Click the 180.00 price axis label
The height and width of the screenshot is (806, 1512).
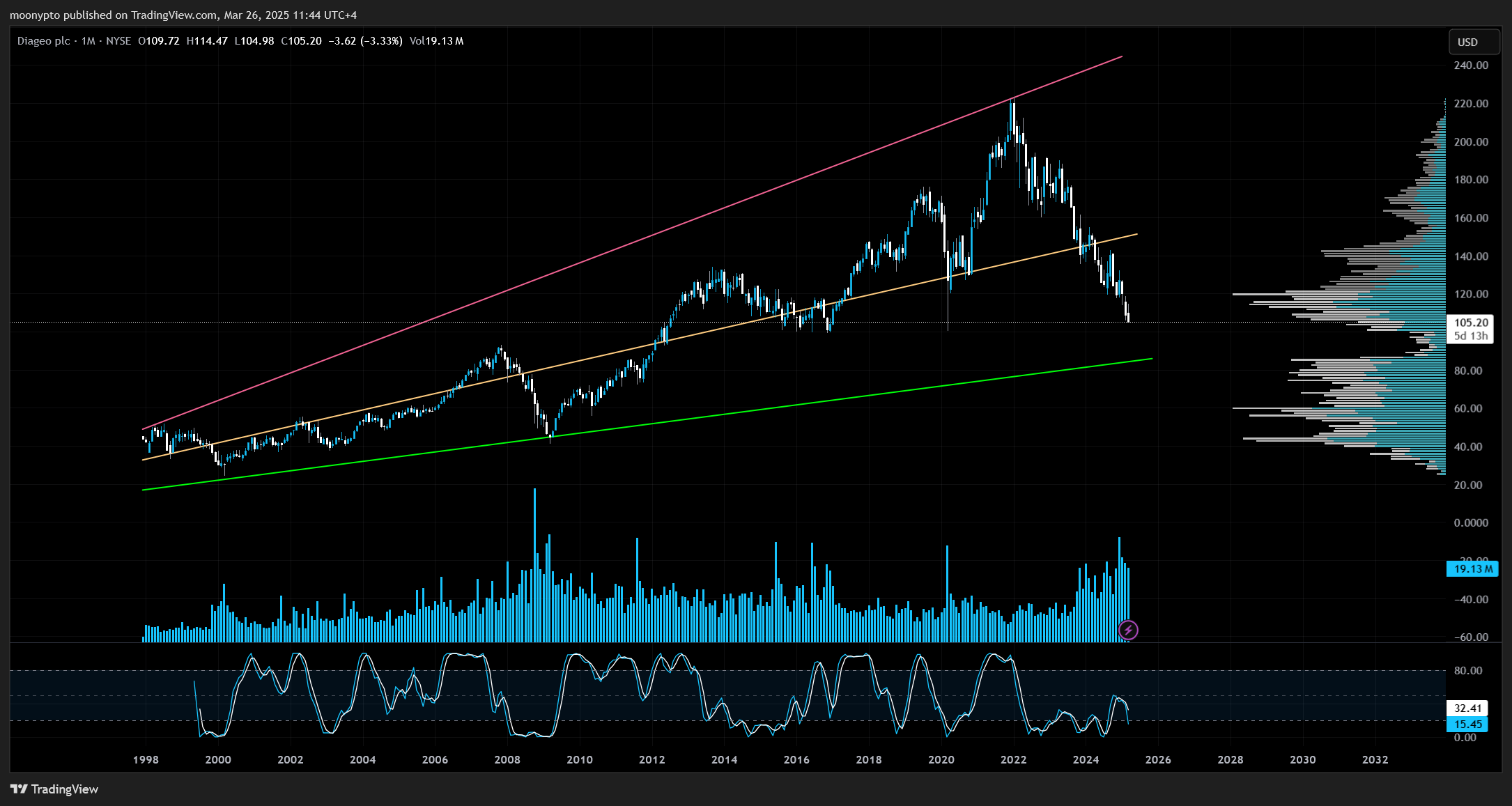click(1471, 180)
